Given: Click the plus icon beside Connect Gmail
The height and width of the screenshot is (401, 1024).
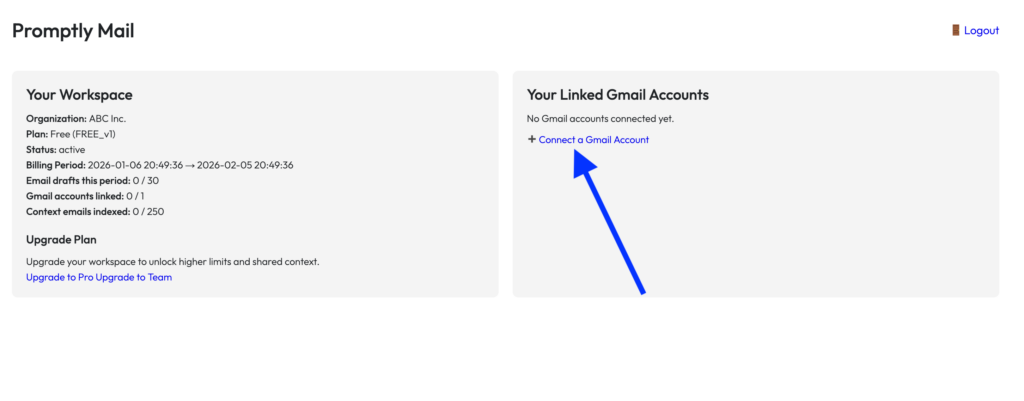Looking at the screenshot, I should 532,139.
